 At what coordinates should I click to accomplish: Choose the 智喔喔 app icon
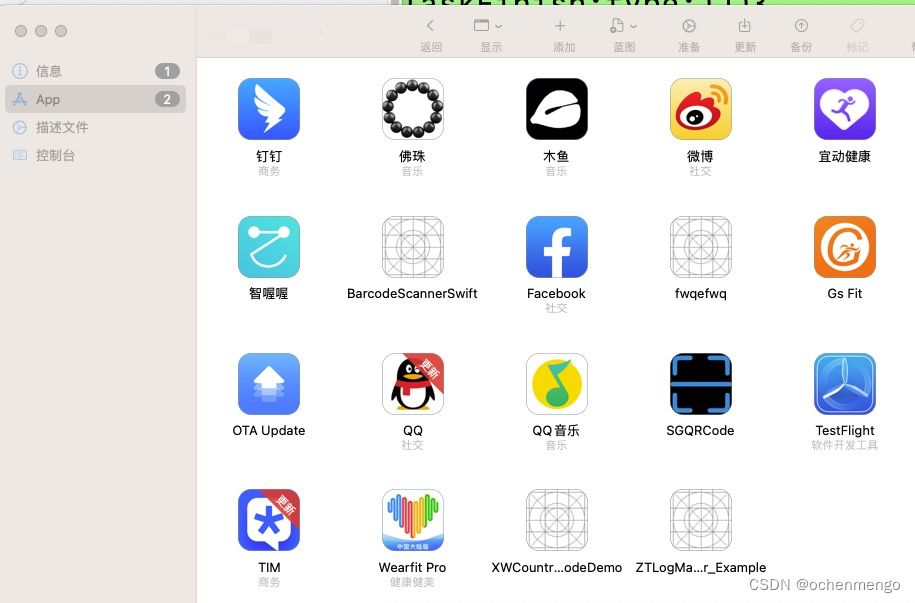(x=269, y=247)
